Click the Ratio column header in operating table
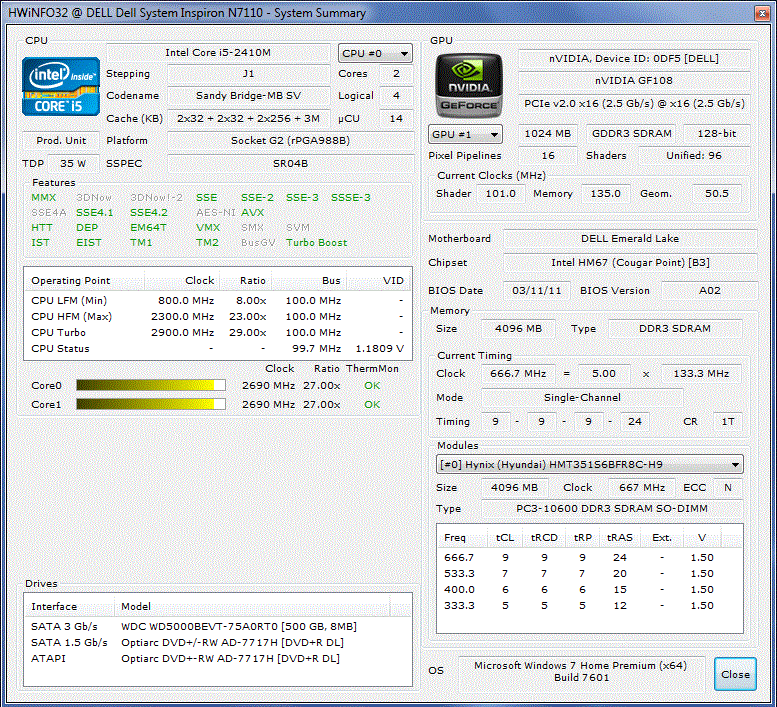The width and height of the screenshot is (777, 707). pyautogui.click(x=245, y=280)
